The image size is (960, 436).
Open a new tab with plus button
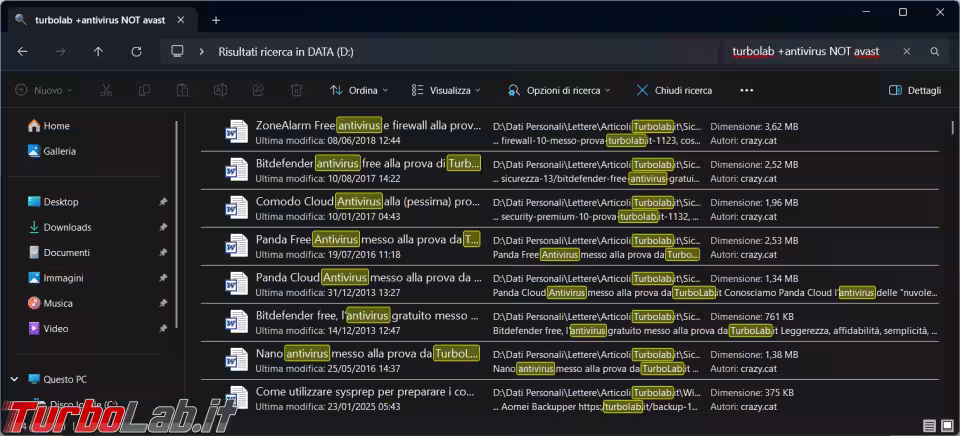pos(216,20)
